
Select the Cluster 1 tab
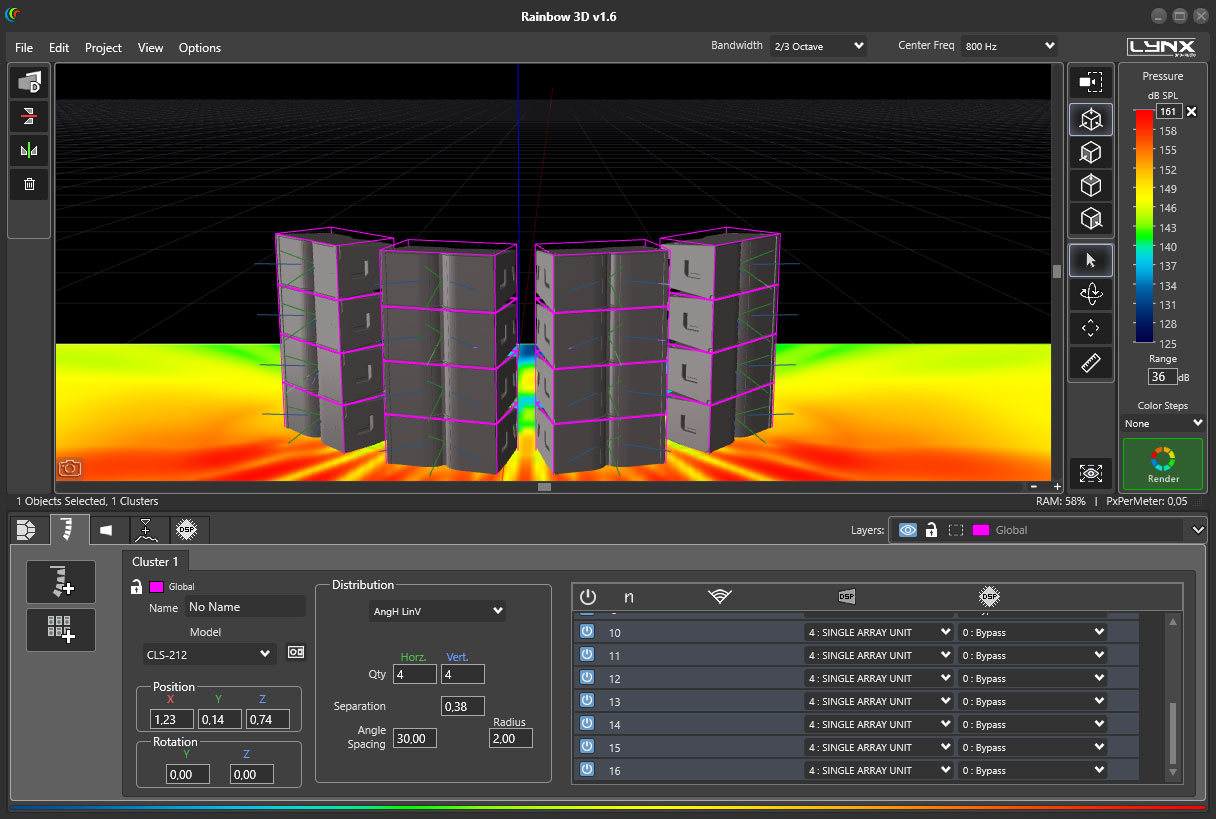tap(155, 562)
